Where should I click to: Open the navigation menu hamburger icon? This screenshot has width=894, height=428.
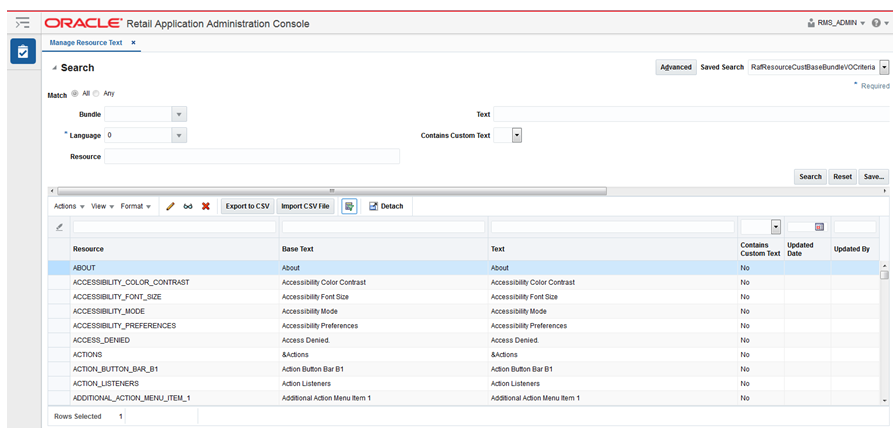click(x=22, y=23)
